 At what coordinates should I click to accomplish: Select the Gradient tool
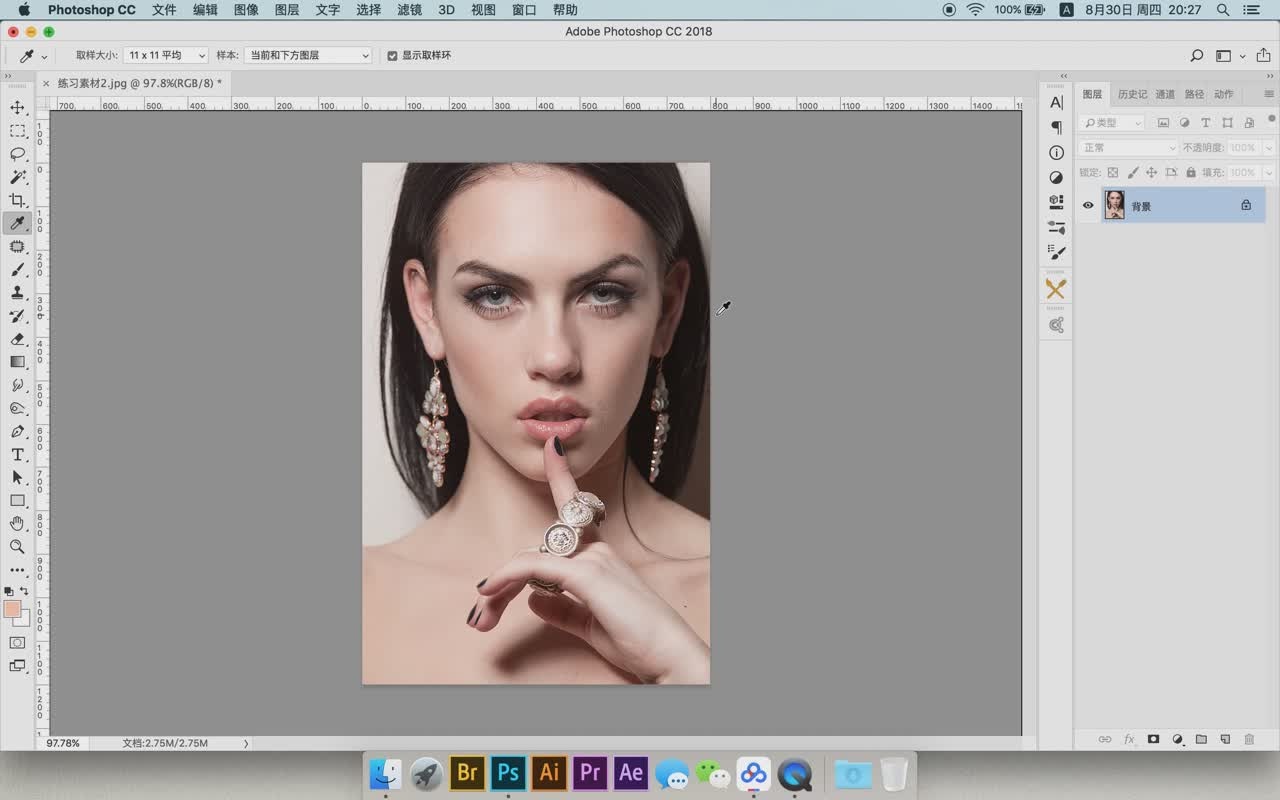(x=17, y=362)
